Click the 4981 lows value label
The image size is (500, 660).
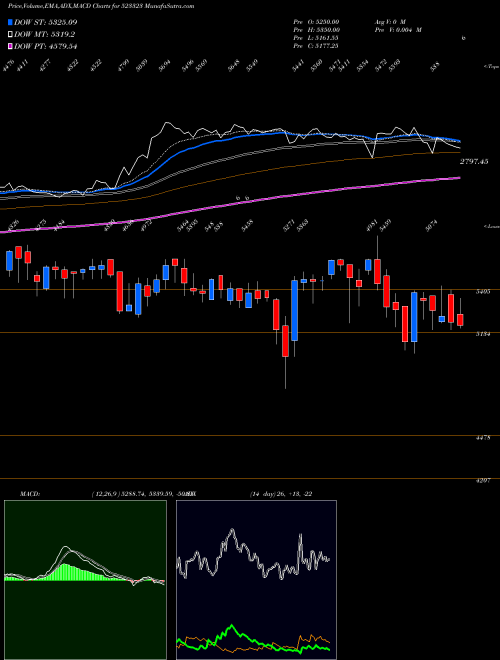pyautogui.click(x=372, y=224)
